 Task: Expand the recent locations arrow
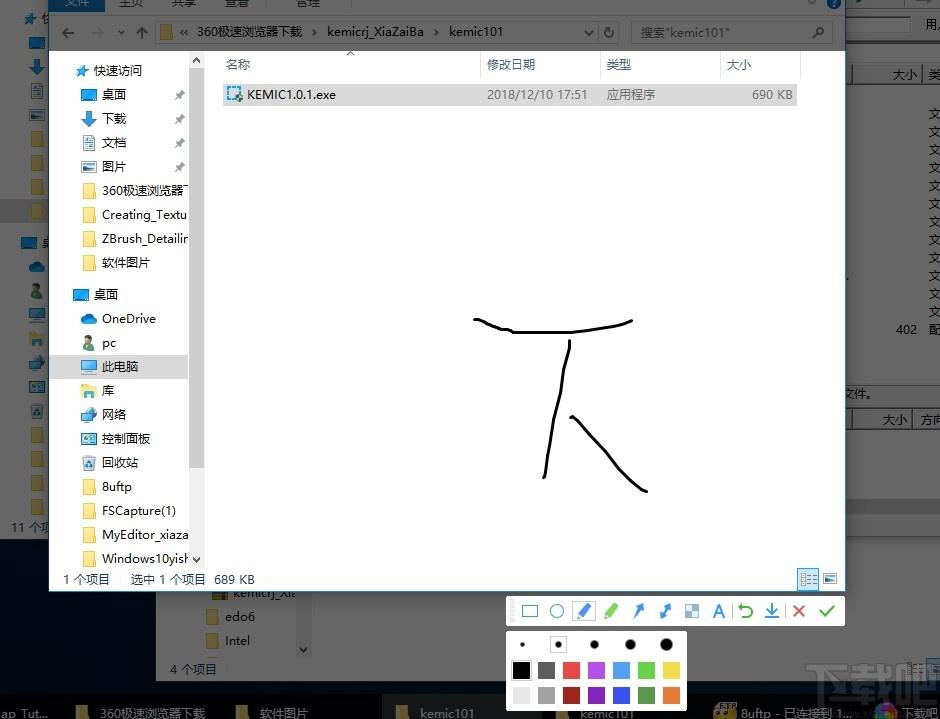(x=122, y=32)
